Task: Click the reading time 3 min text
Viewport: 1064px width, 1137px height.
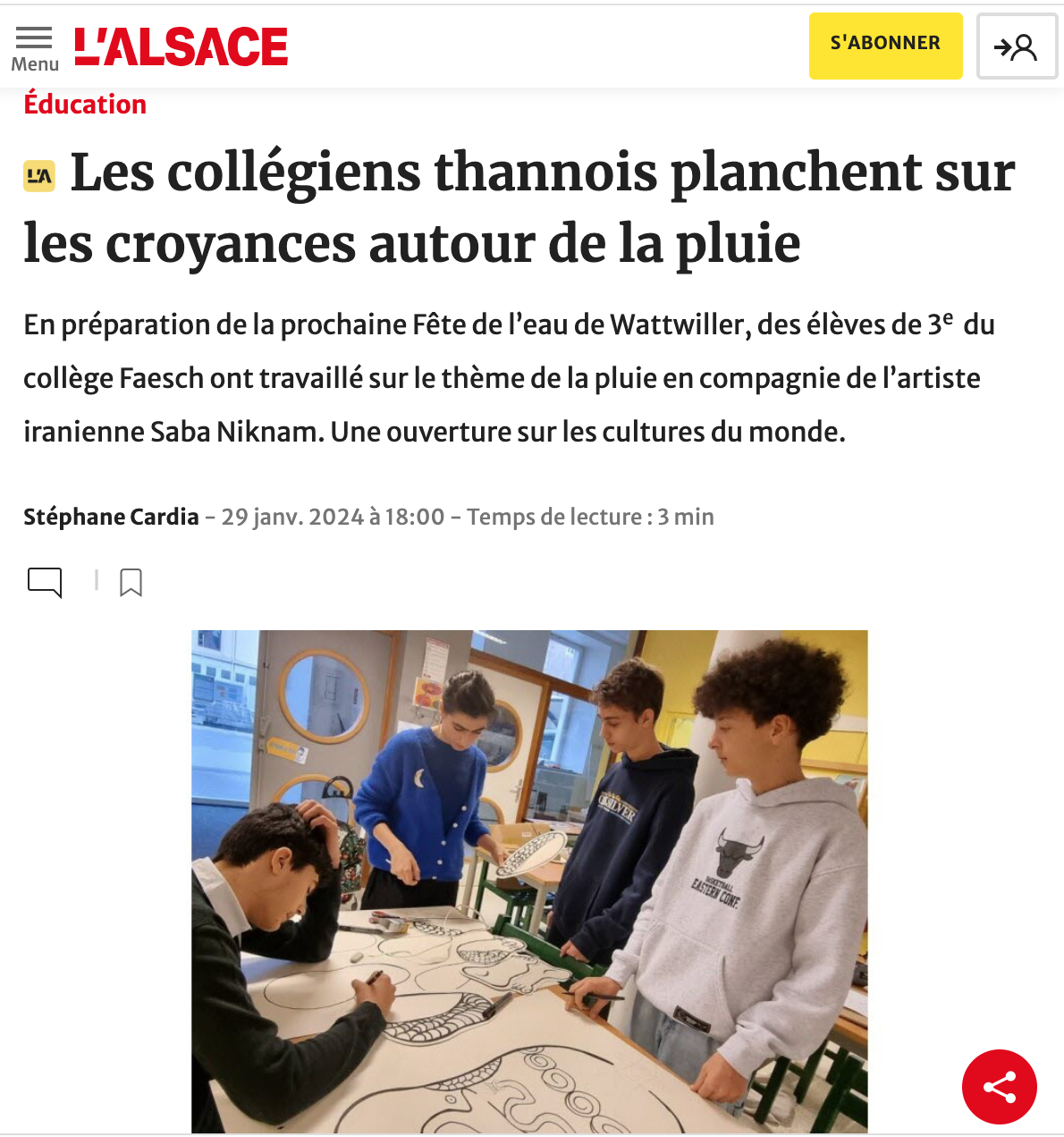Action: [x=686, y=517]
